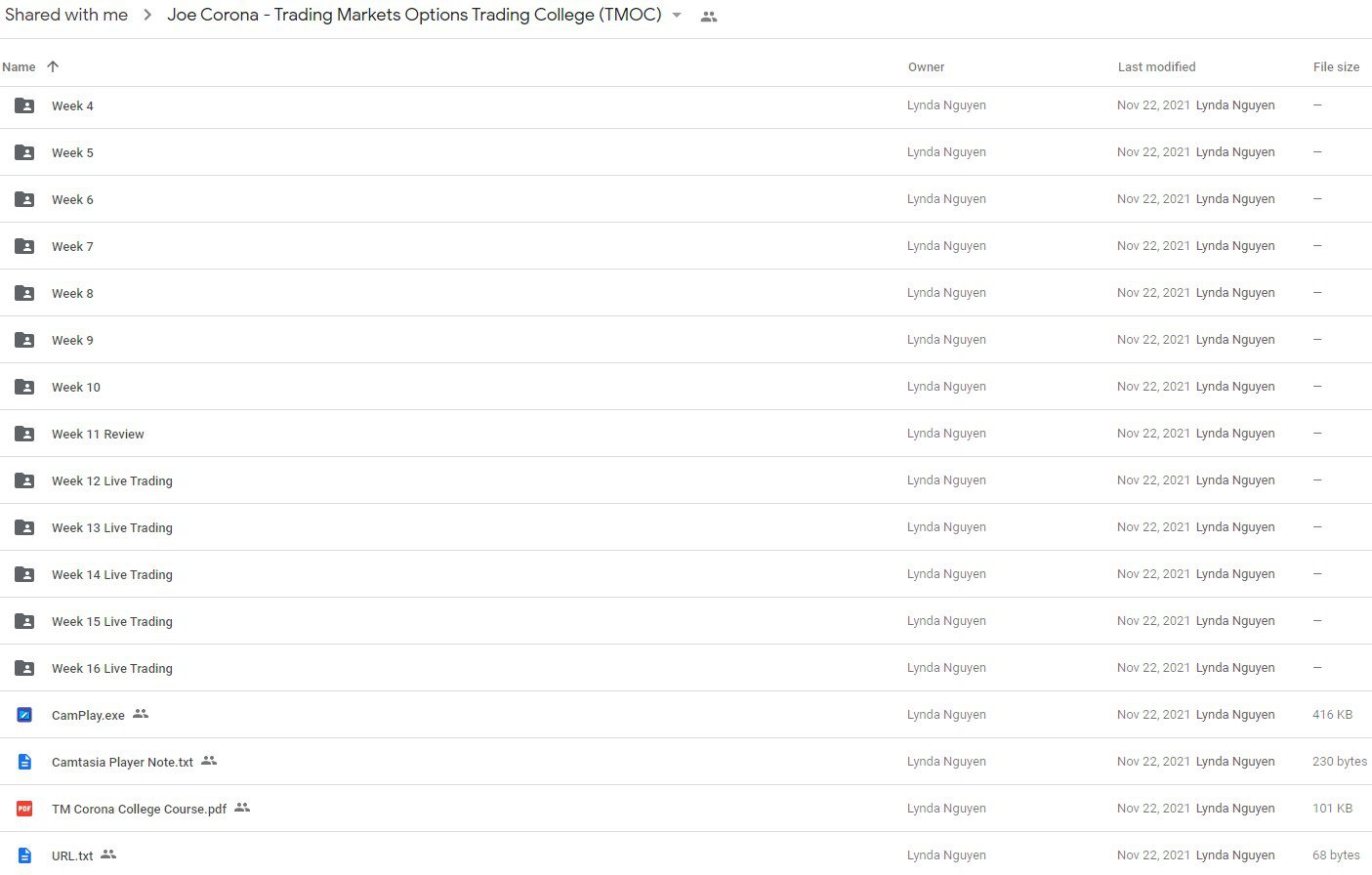Select the TM Corona College Course.pdf file name
The height and width of the screenshot is (875, 1372).
point(139,810)
